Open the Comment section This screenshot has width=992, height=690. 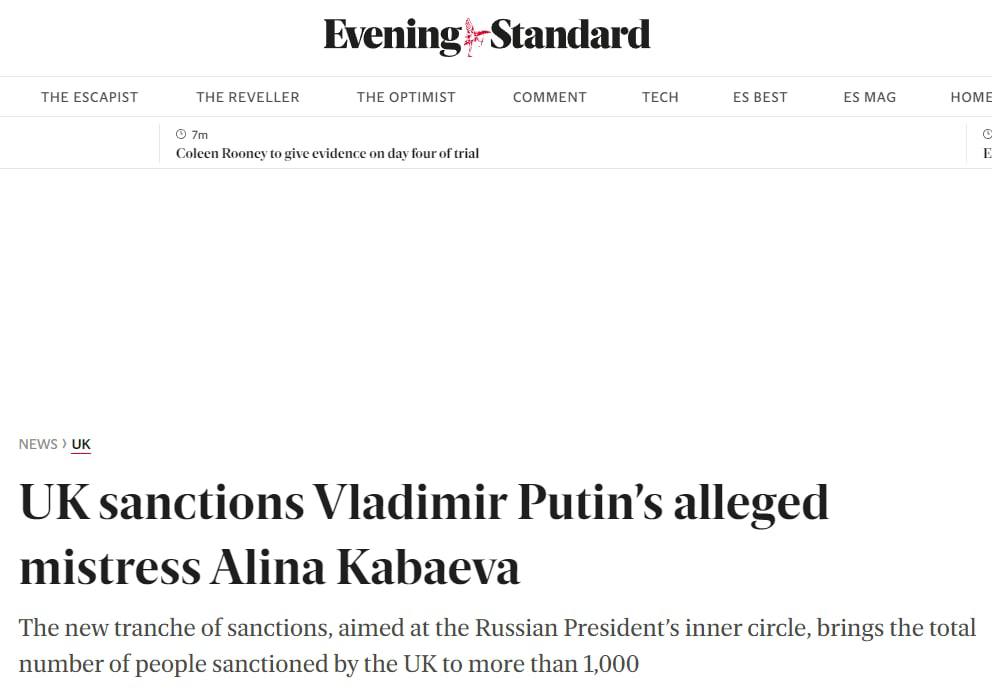(549, 97)
